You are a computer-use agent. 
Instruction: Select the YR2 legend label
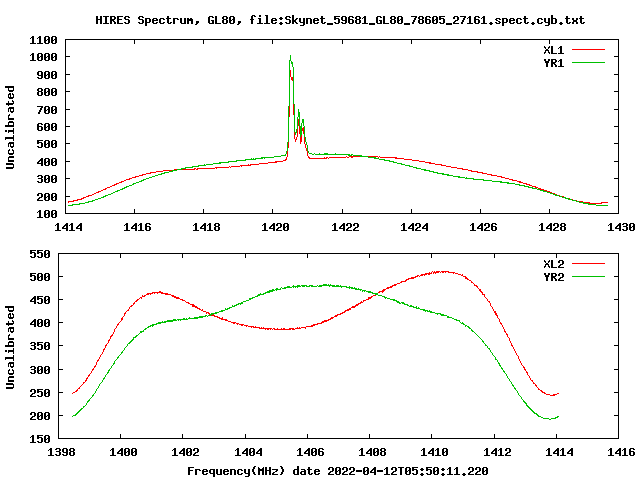tap(553, 277)
